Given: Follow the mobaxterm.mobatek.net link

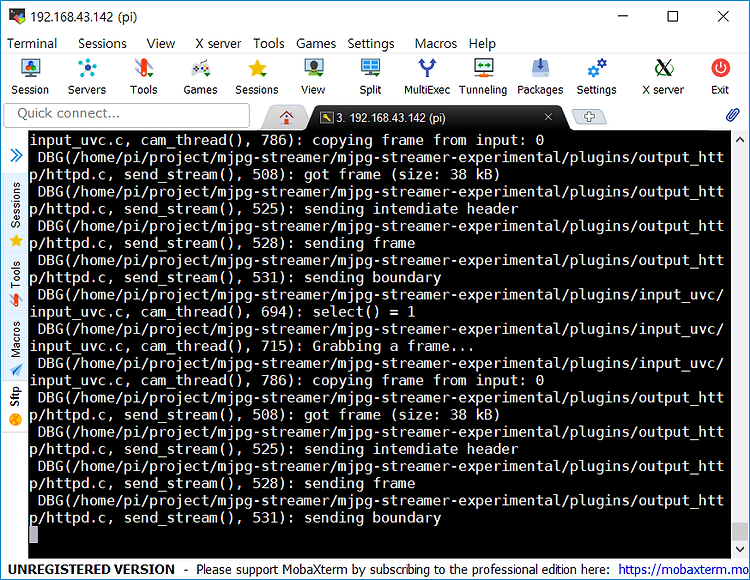Looking at the screenshot, I should click(x=683, y=569).
